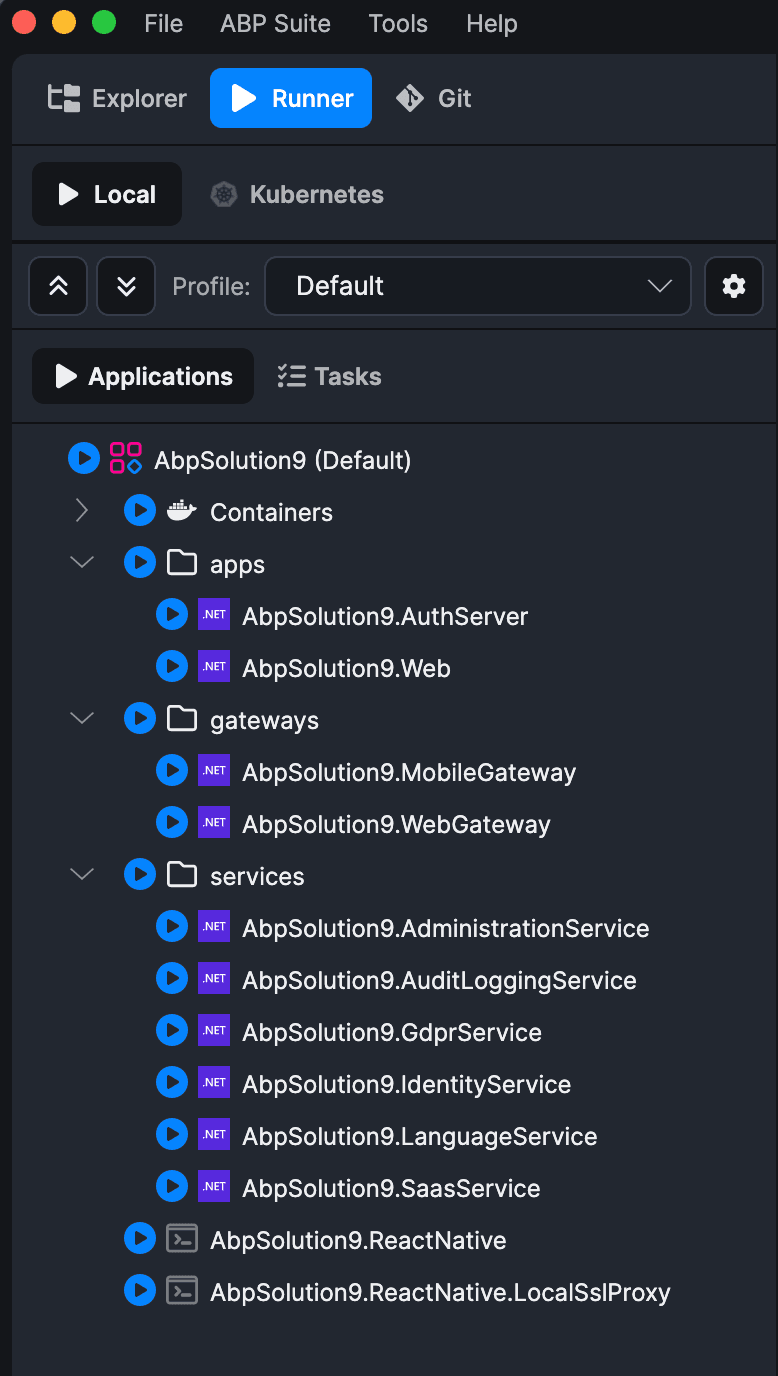
Task: Run AbpSolution9.AuthServer play button
Action: pos(172,616)
